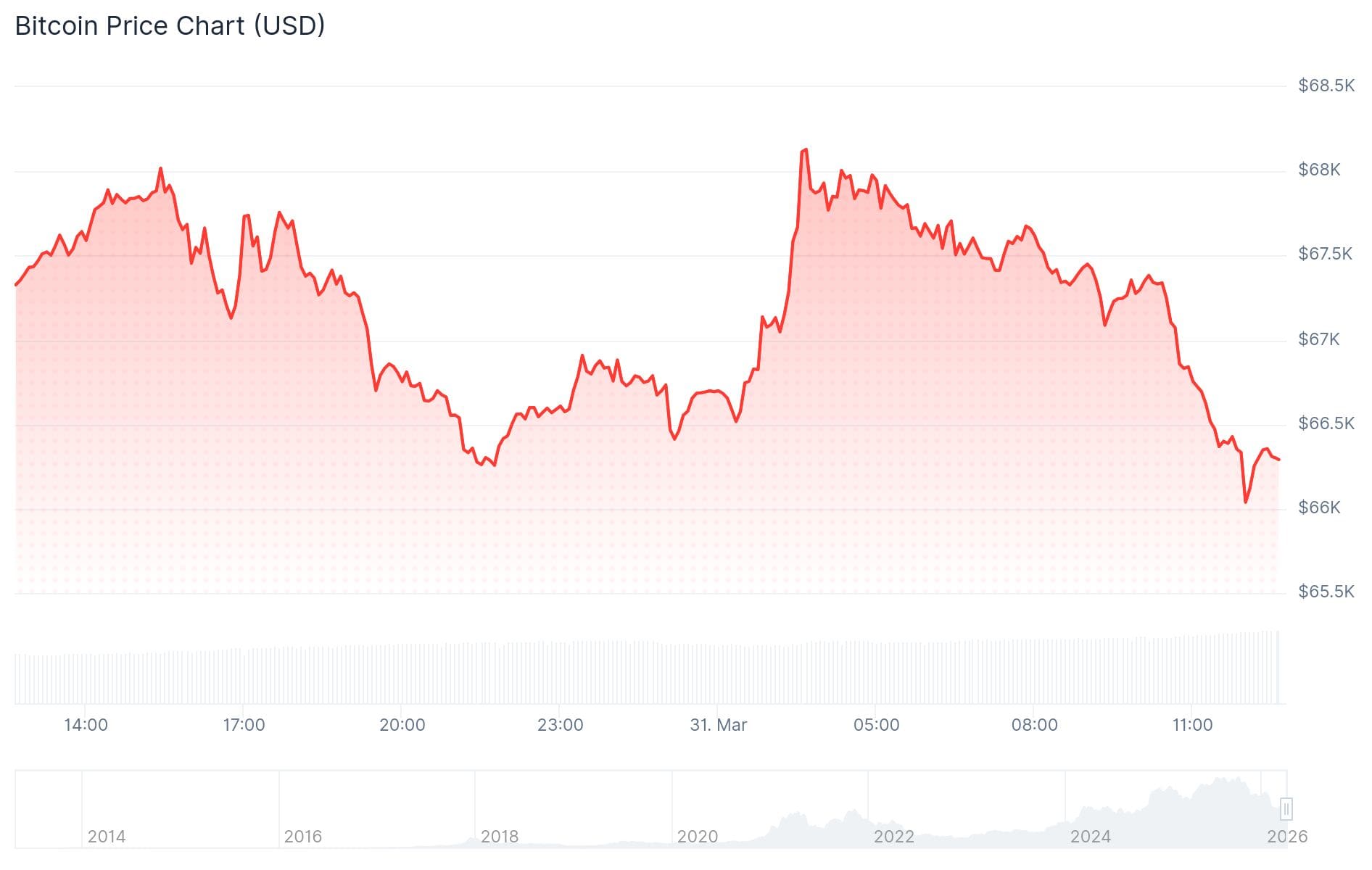The width and height of the screenshot is (1372, 870).
Task: Select the 31. Mar date axis label
Action: pyautogui.click(x=718, y=725)
